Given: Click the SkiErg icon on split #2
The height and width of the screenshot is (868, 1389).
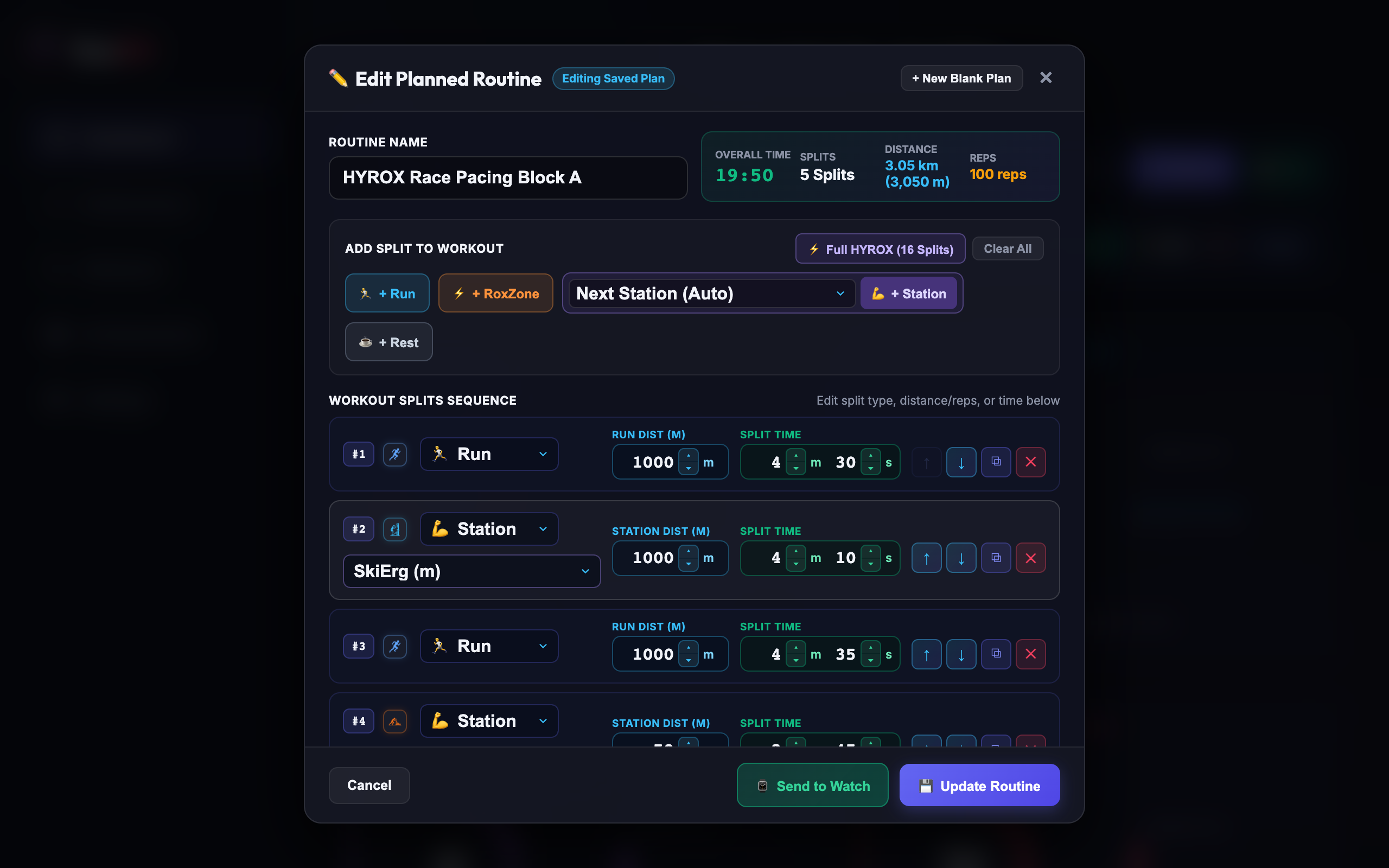Looking at the screenshot, I should 395,529.
